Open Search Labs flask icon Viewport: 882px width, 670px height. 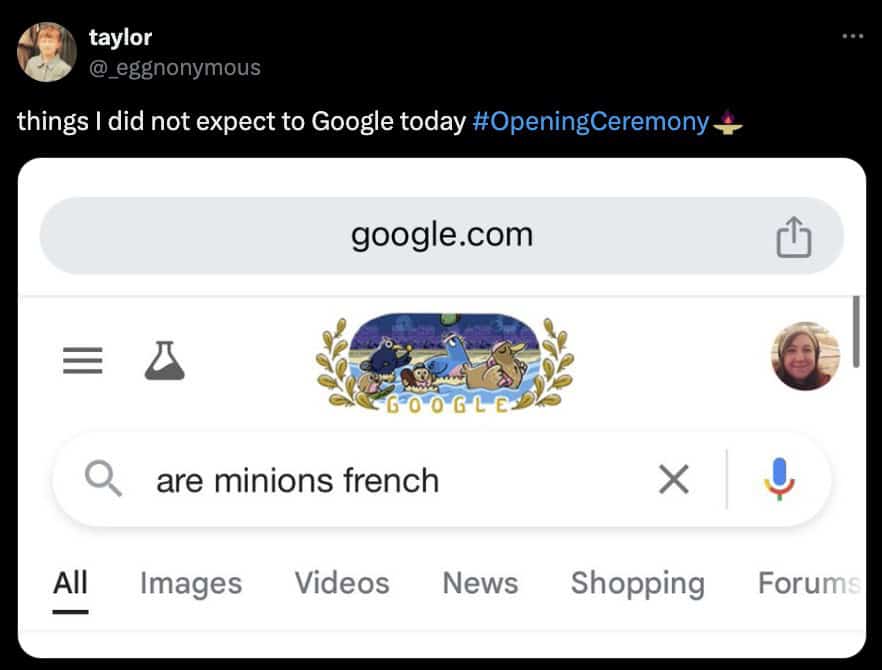pos(164,360)
